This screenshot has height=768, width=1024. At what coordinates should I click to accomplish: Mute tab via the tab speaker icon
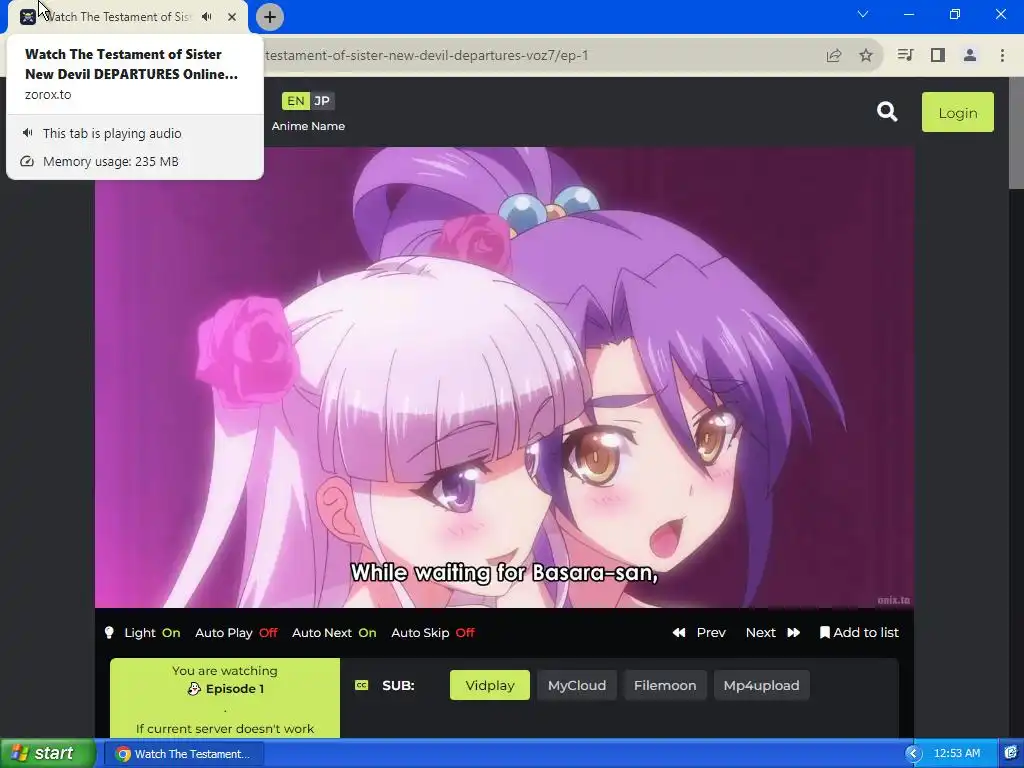tap(207, 17)
